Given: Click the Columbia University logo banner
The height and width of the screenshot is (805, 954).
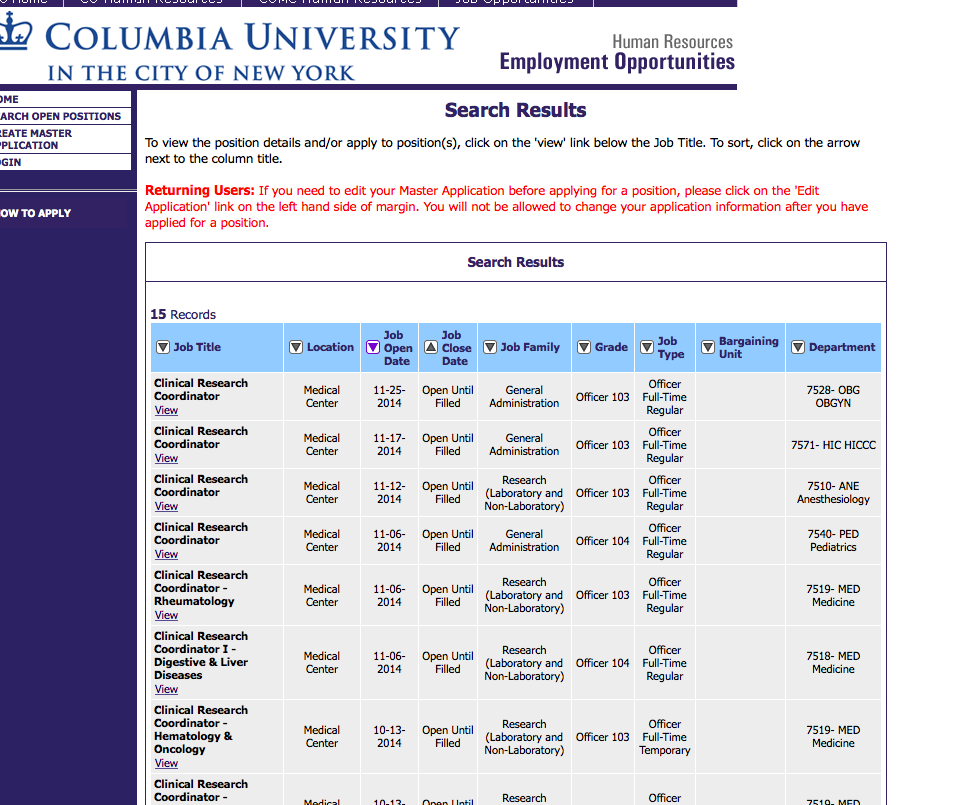Looking at the screenshot, I should pos(230,50).
